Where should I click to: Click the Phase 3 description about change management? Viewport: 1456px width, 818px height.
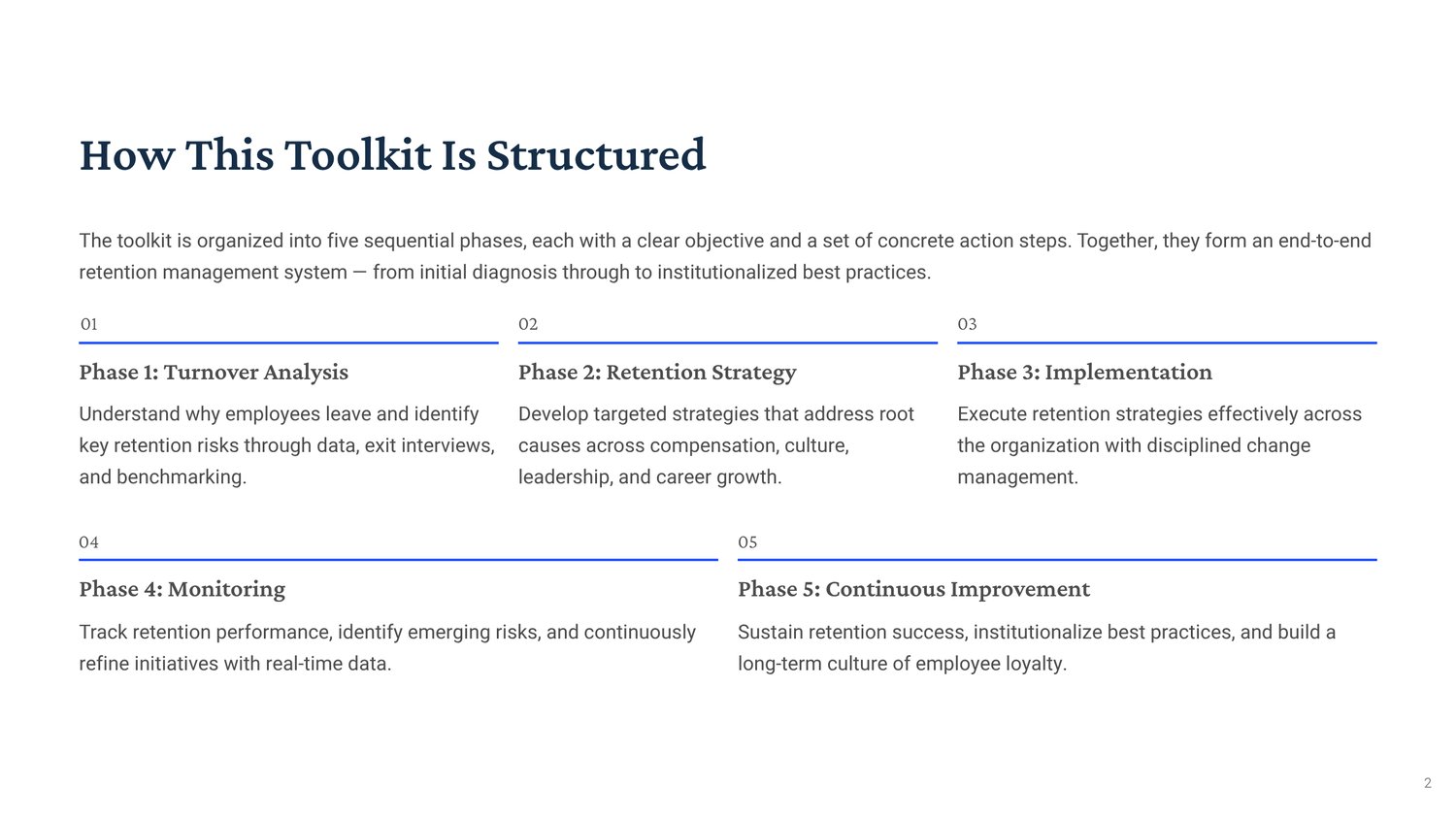[x=1159, y=445]
